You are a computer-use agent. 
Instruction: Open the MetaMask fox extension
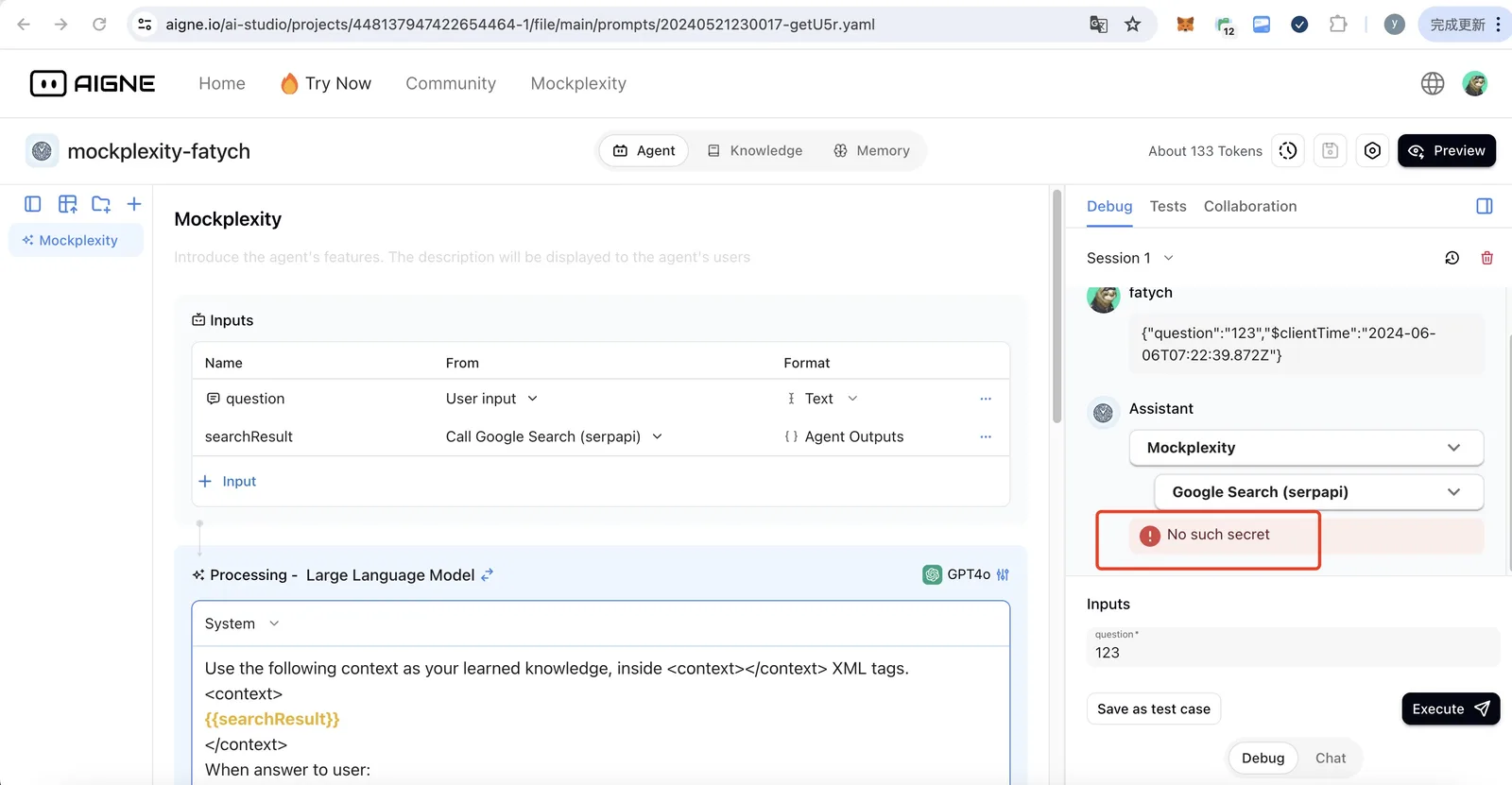(1185, 25)
